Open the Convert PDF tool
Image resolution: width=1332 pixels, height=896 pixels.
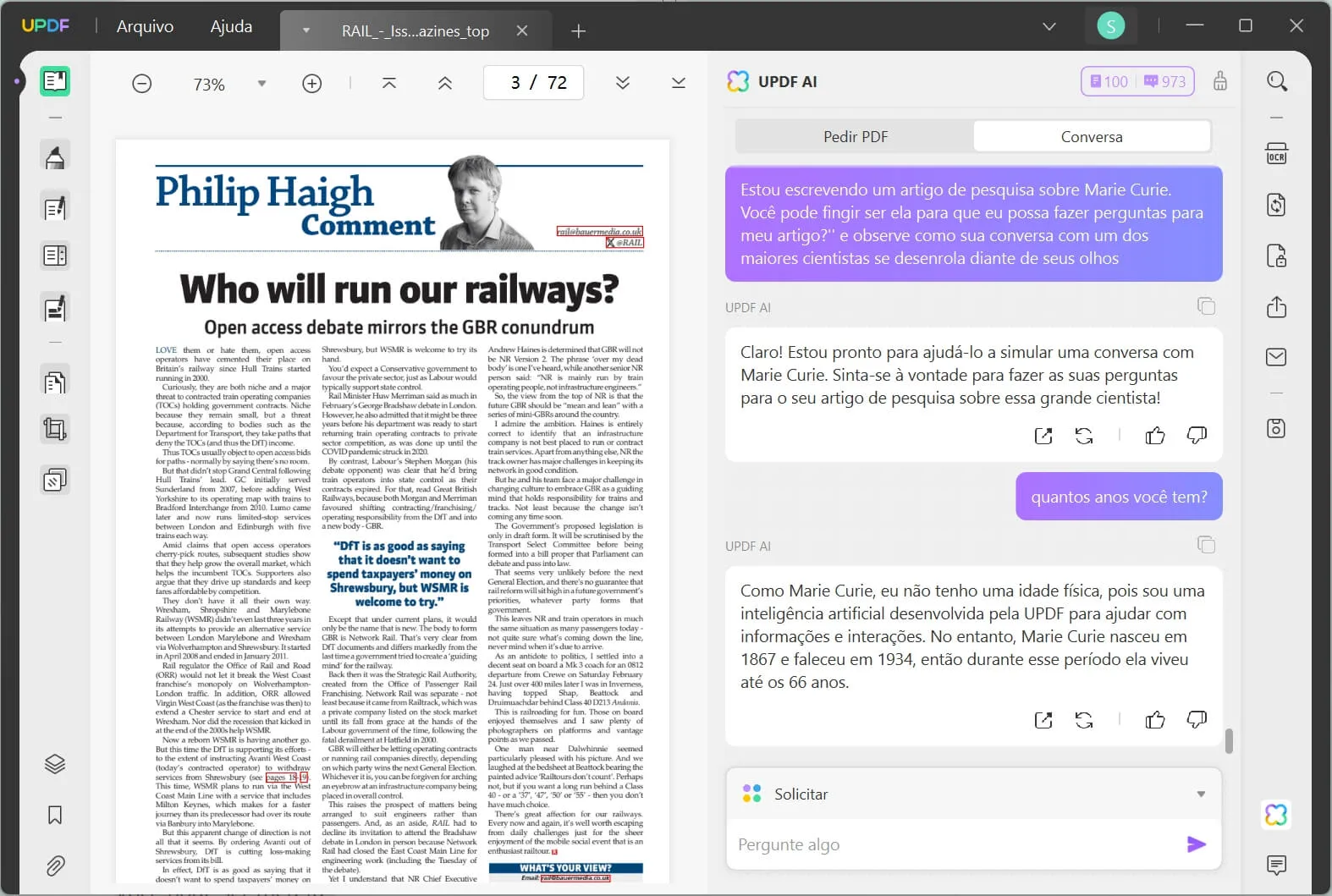tap(1276, 205)
